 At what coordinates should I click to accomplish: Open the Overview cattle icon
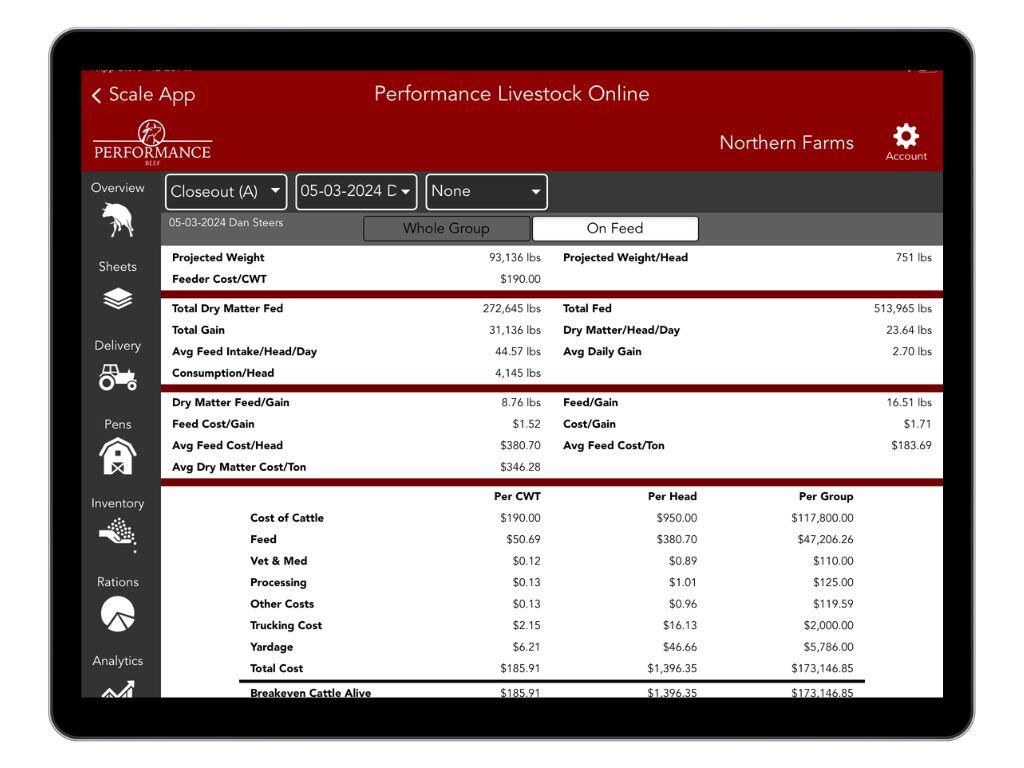point(118,219)
